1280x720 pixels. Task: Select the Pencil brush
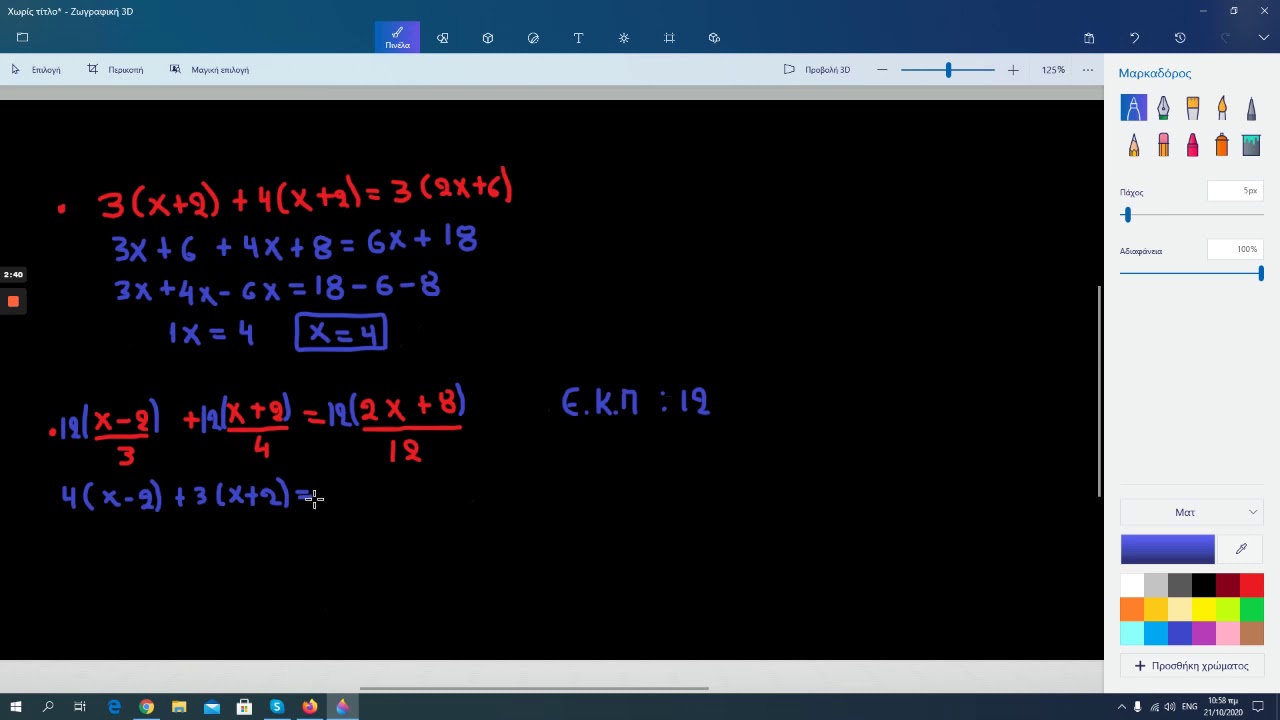pos(1134,145)
